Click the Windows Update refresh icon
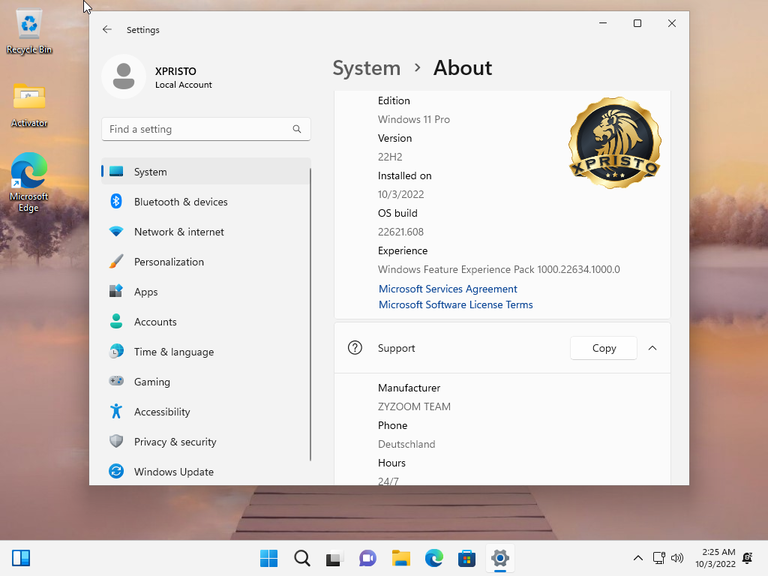The height and width of the screenshot is (576, 768). click(116, 471)
